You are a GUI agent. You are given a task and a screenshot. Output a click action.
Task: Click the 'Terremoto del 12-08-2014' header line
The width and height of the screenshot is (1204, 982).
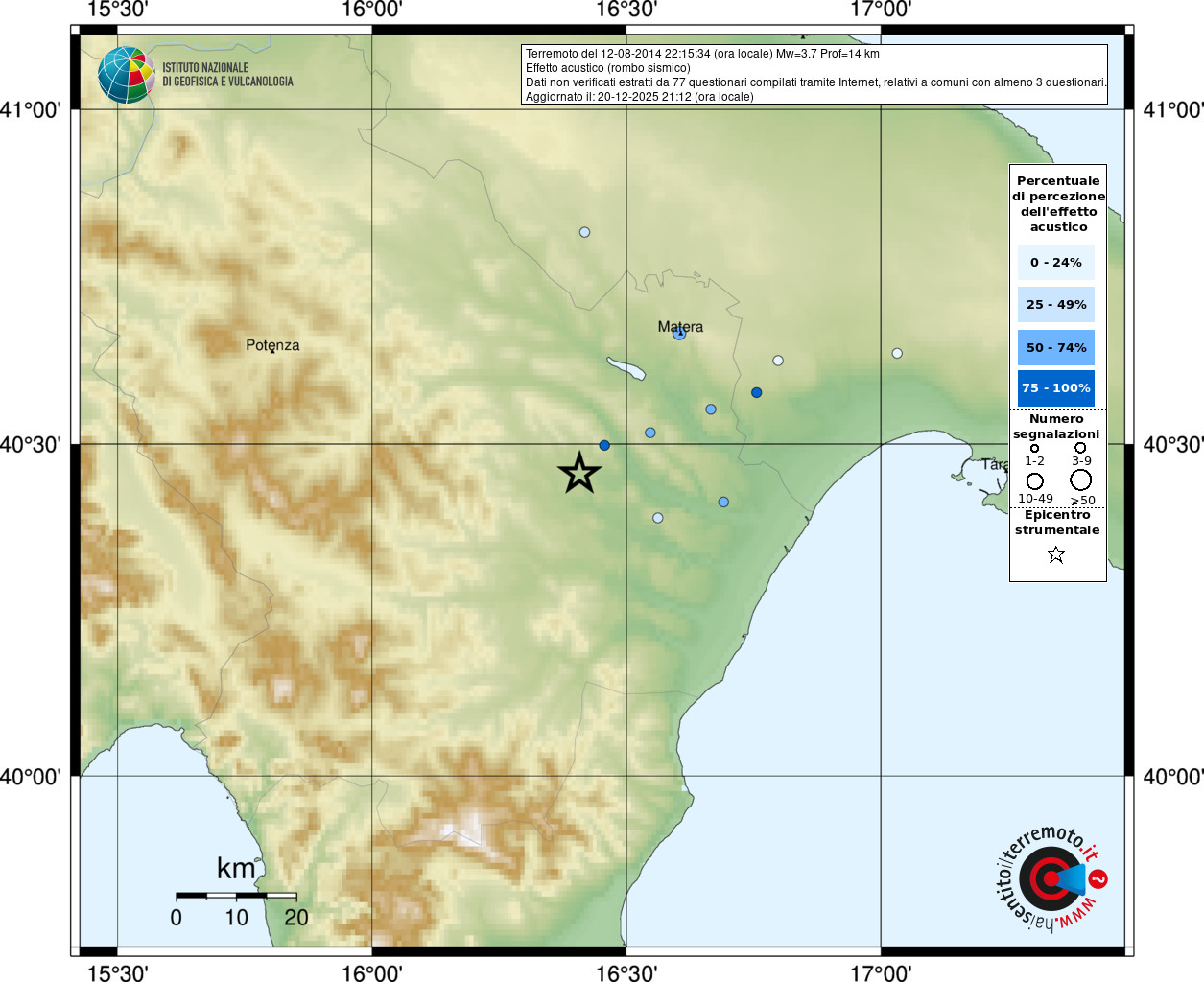[702, 54]
